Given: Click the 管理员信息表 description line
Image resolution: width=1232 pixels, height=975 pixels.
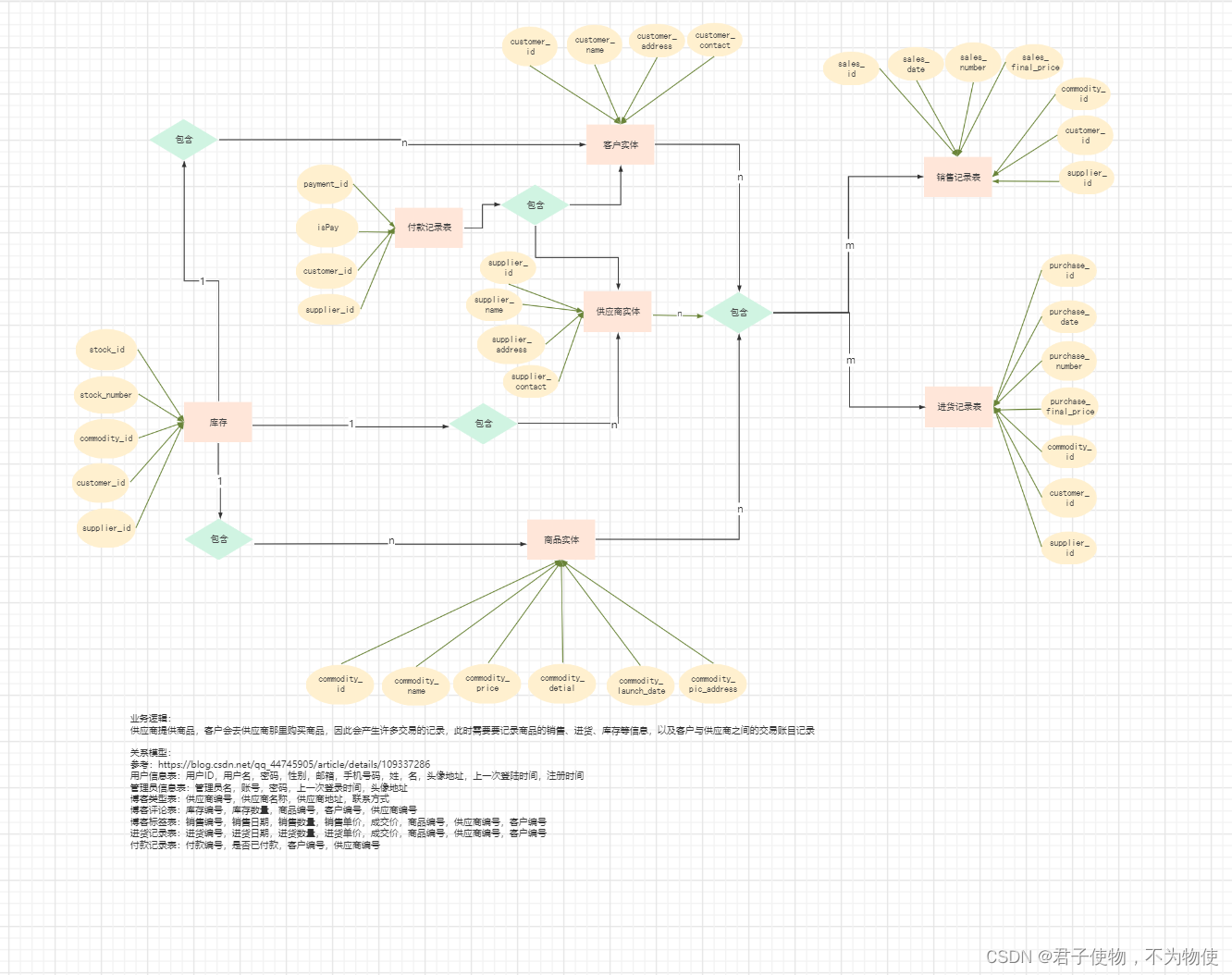Looking at the screenshot, I should coord(268,787).
